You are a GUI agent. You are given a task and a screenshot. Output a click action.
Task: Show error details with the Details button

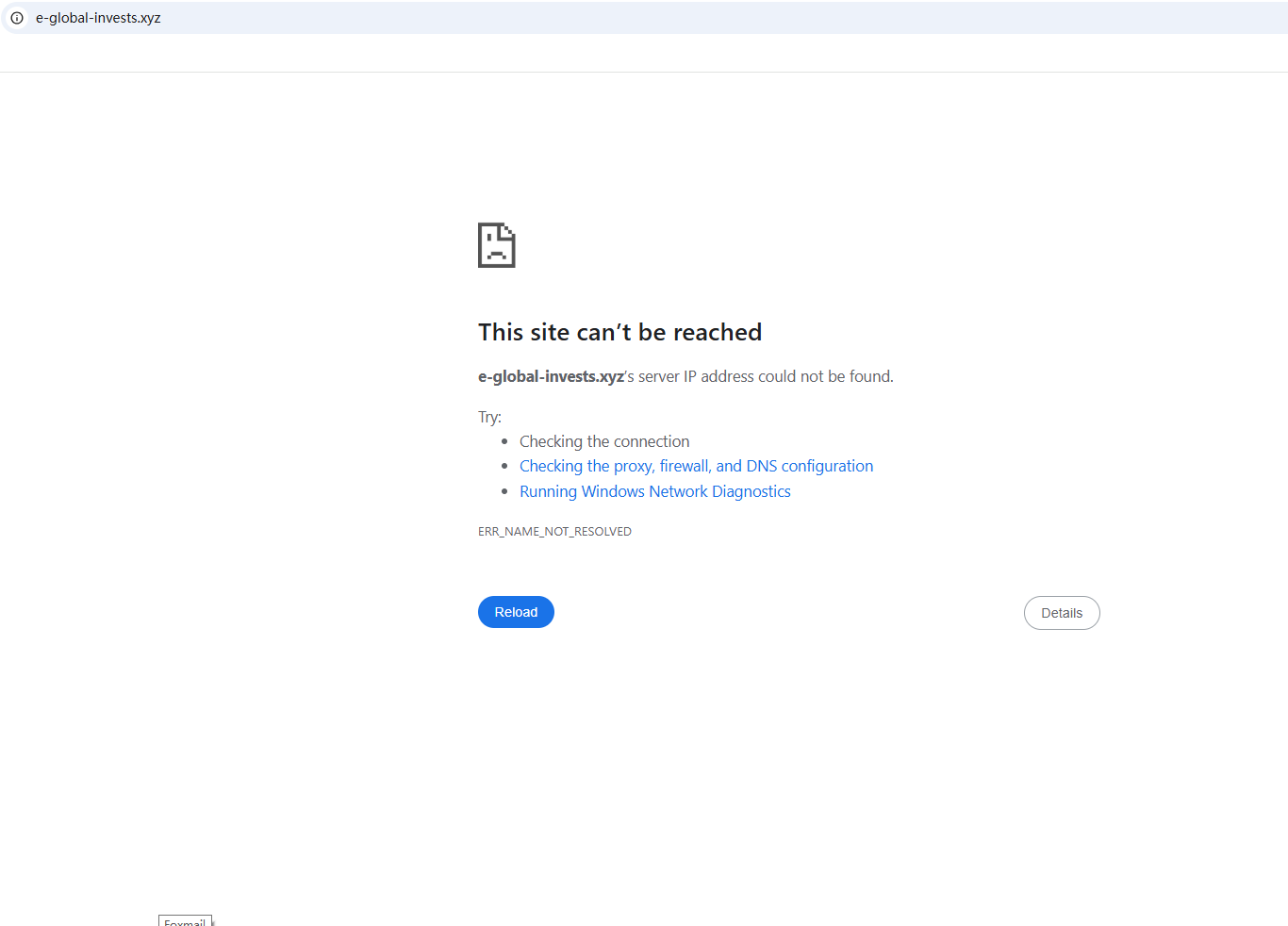click(1062, 613)
